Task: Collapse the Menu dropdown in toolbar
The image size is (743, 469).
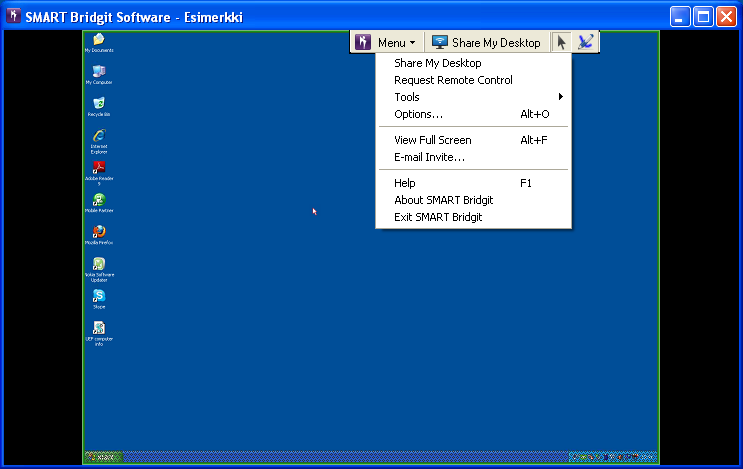Action: (397, 43)
